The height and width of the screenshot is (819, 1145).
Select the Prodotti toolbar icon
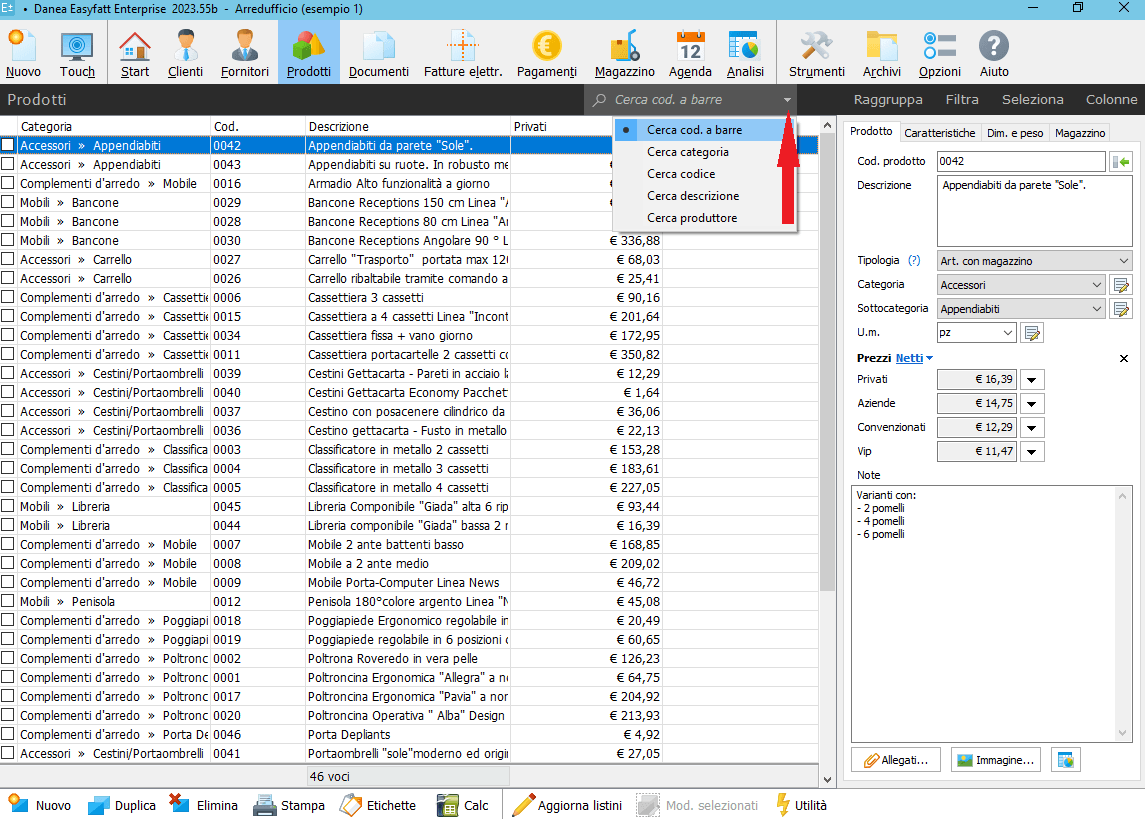[309, 53]
